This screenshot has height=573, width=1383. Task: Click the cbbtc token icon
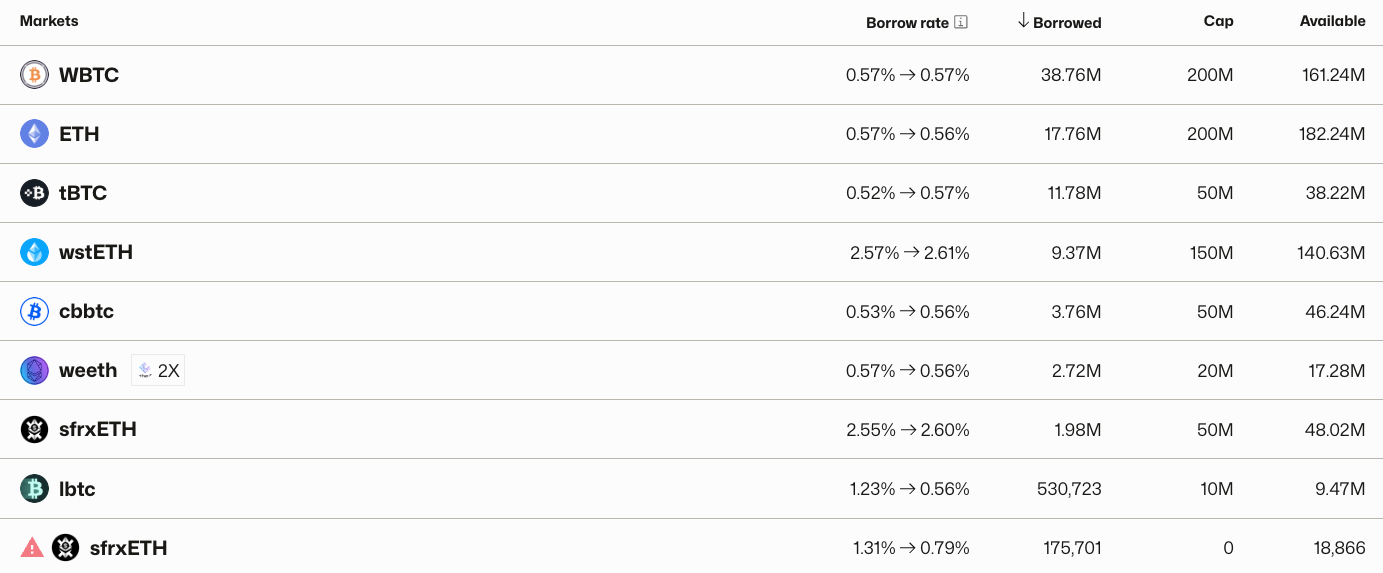click(x=34, y=311)
